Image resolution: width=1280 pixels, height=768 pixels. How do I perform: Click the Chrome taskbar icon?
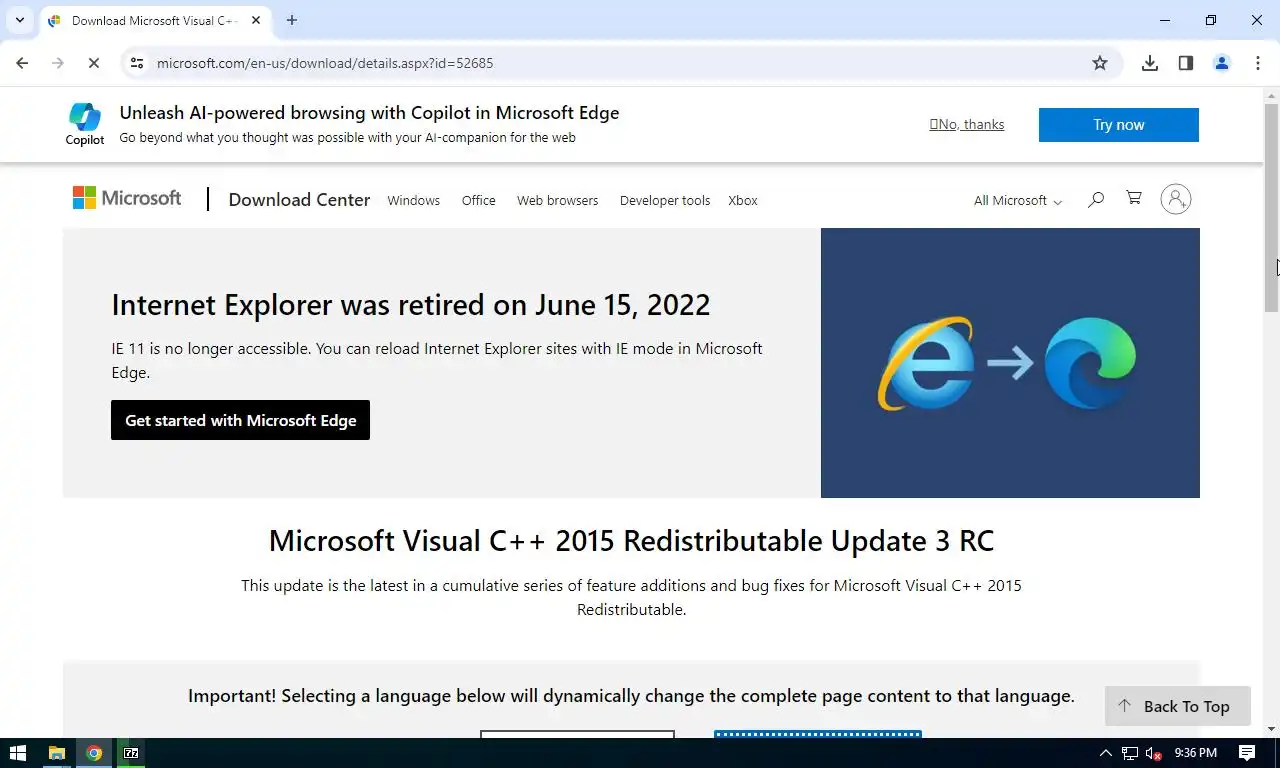(x=94, y=753)
